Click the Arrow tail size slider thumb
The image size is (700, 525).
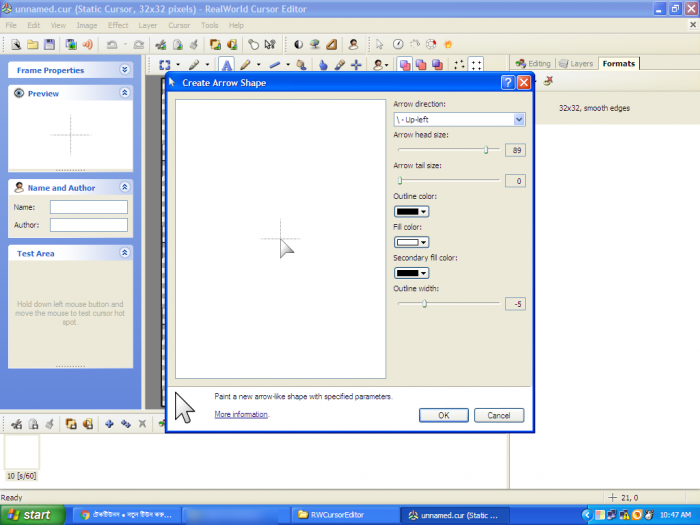[x=400, y=180]
